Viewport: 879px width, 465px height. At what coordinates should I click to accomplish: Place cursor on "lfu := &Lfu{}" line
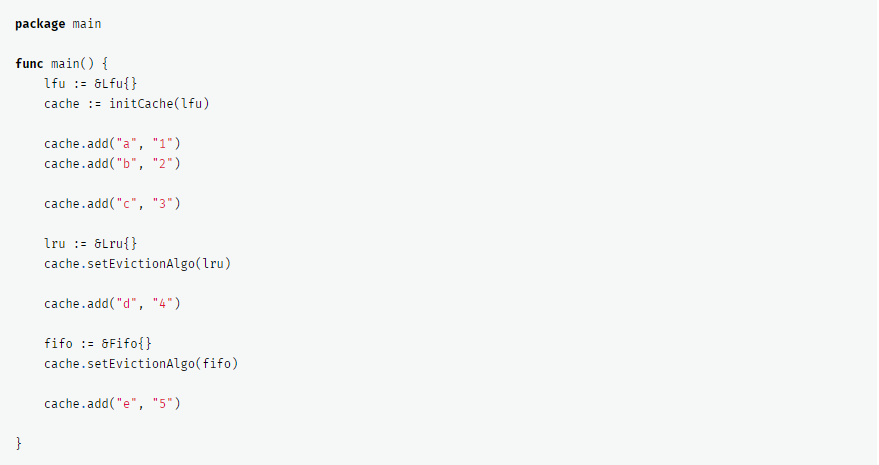97,83
